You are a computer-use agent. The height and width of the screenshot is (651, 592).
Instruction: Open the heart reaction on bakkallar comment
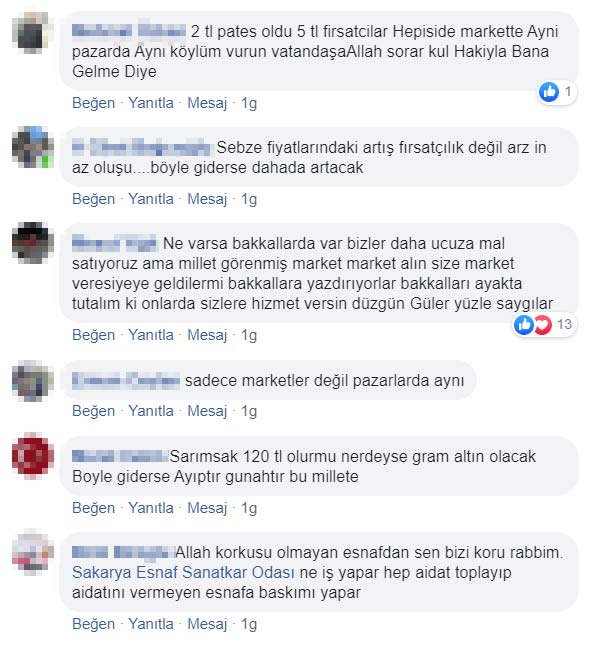(543, 325)
